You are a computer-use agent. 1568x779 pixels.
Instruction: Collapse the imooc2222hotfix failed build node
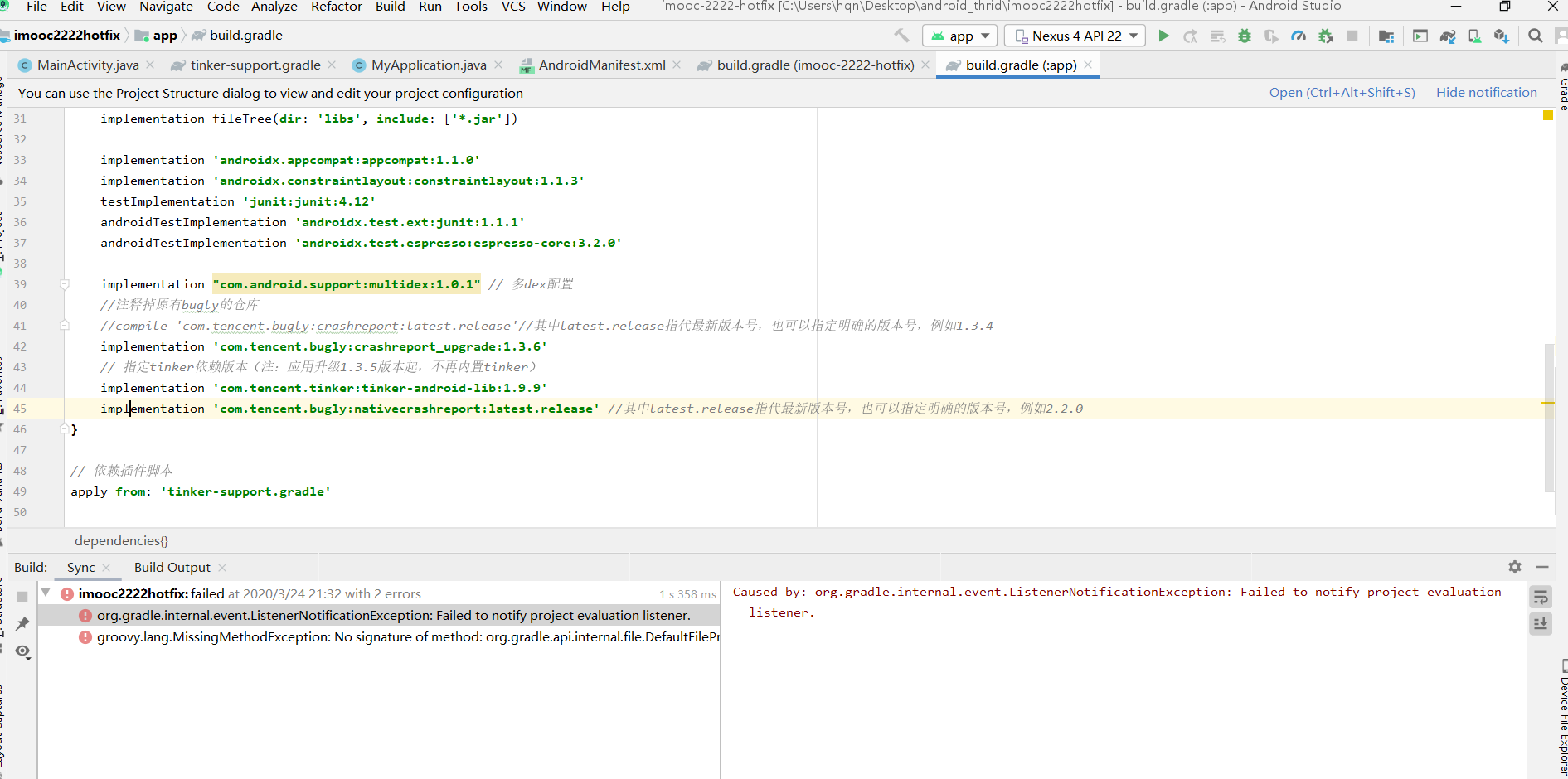(x=46, y=593)
